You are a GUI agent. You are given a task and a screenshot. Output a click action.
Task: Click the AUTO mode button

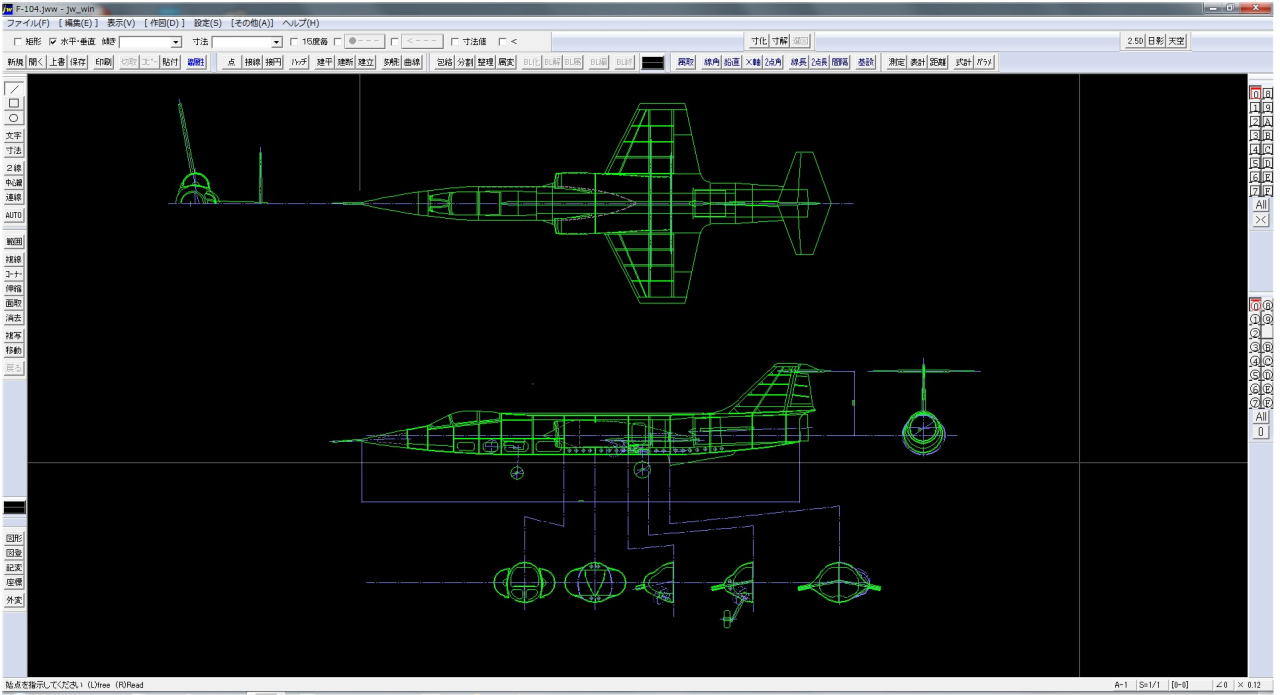point(14,215)
